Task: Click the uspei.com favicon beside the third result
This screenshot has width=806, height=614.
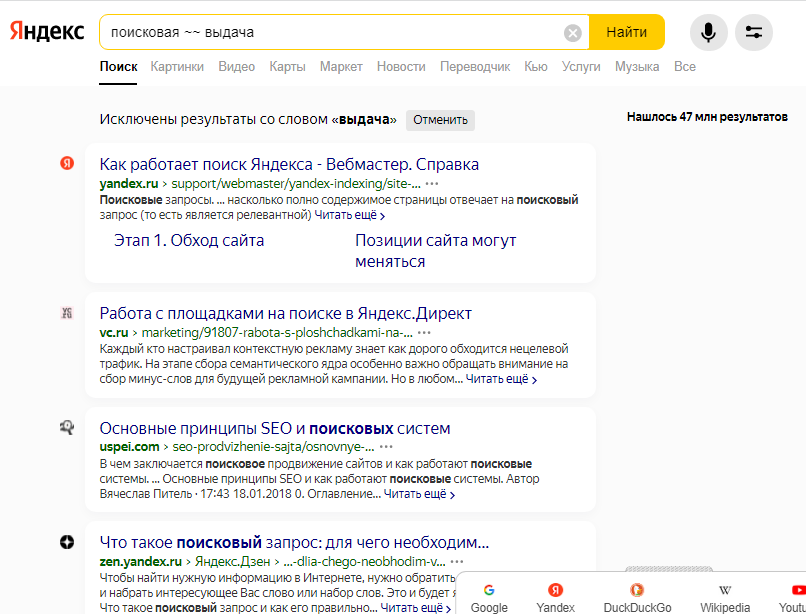Action: click(67, 427)
